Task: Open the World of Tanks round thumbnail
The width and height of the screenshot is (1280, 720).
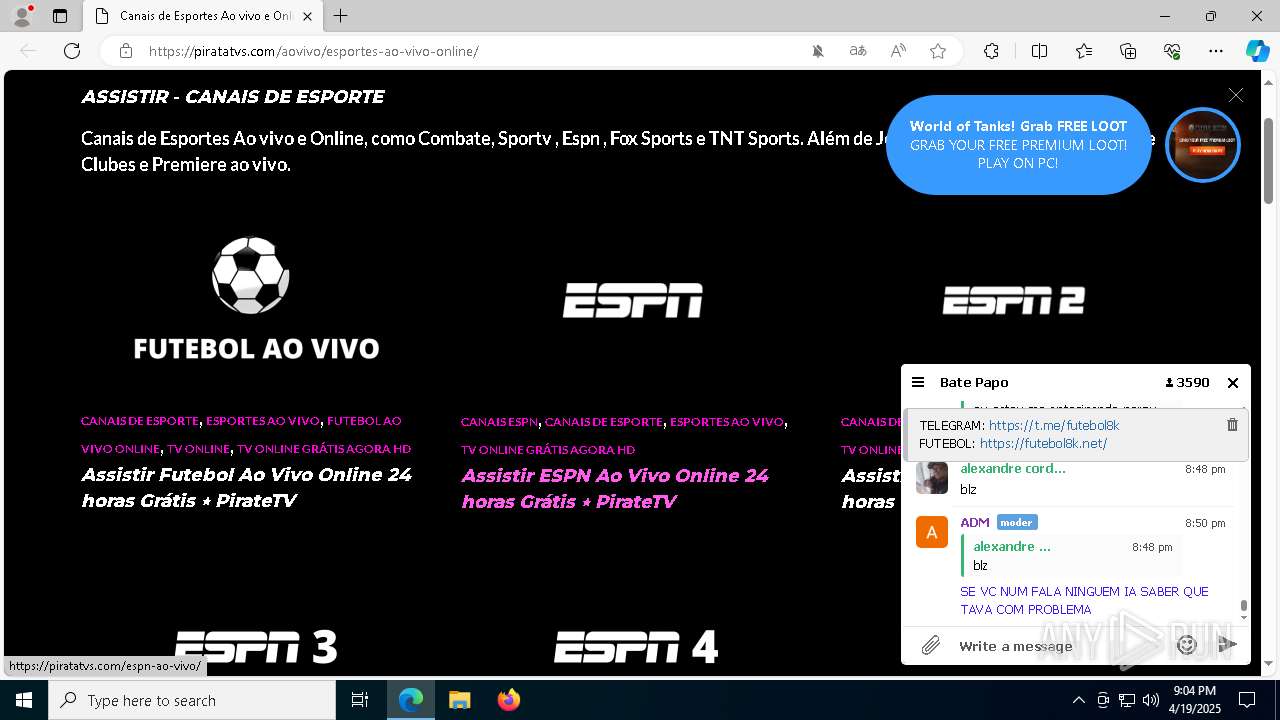Action: tap(1203, 145)
